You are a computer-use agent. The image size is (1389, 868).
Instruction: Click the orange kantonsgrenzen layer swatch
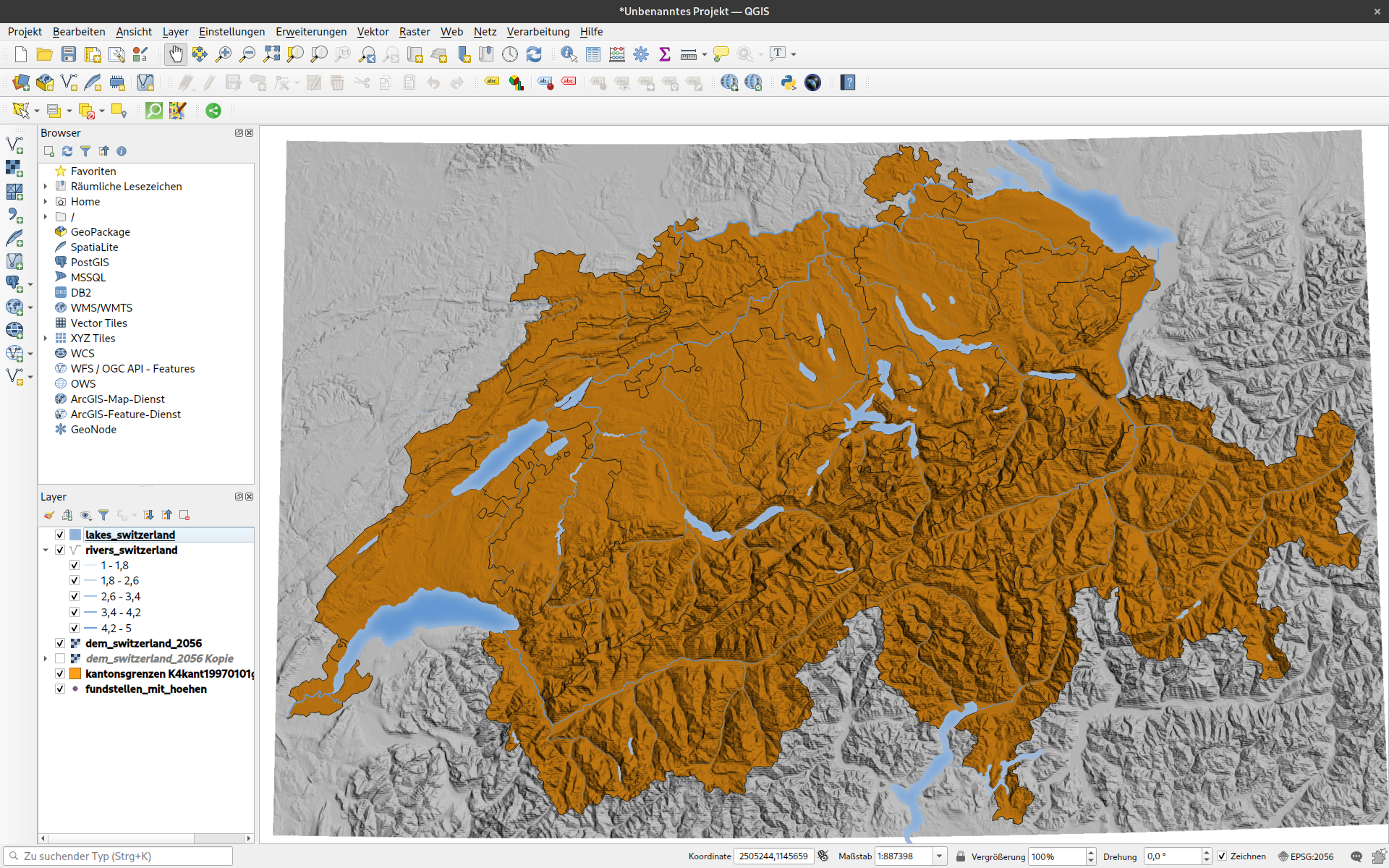75,673
